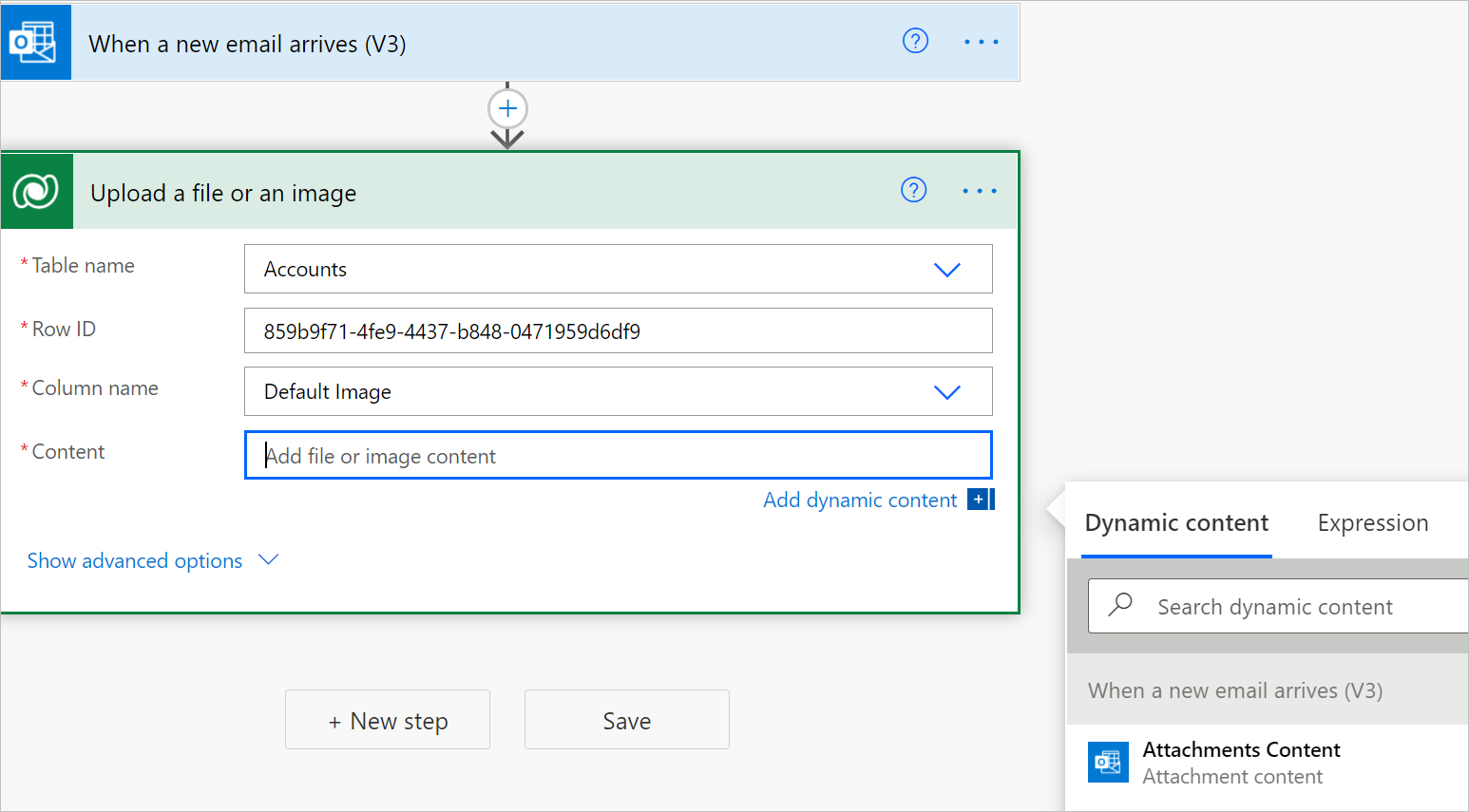
Task: Click the Add dynamic content link
Action: (x=859, y=499)
